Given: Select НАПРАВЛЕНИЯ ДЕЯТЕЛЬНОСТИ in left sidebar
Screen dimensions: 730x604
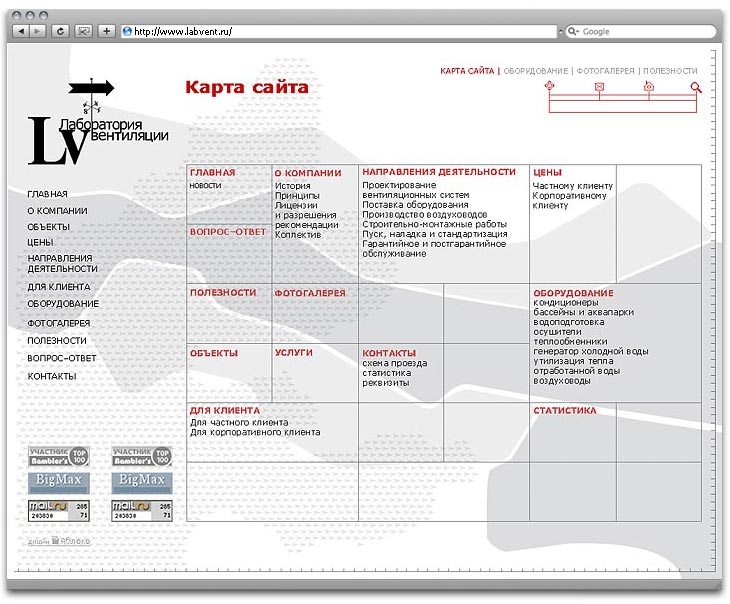Looking at the screenshot, I should click(x=62, y=263).
